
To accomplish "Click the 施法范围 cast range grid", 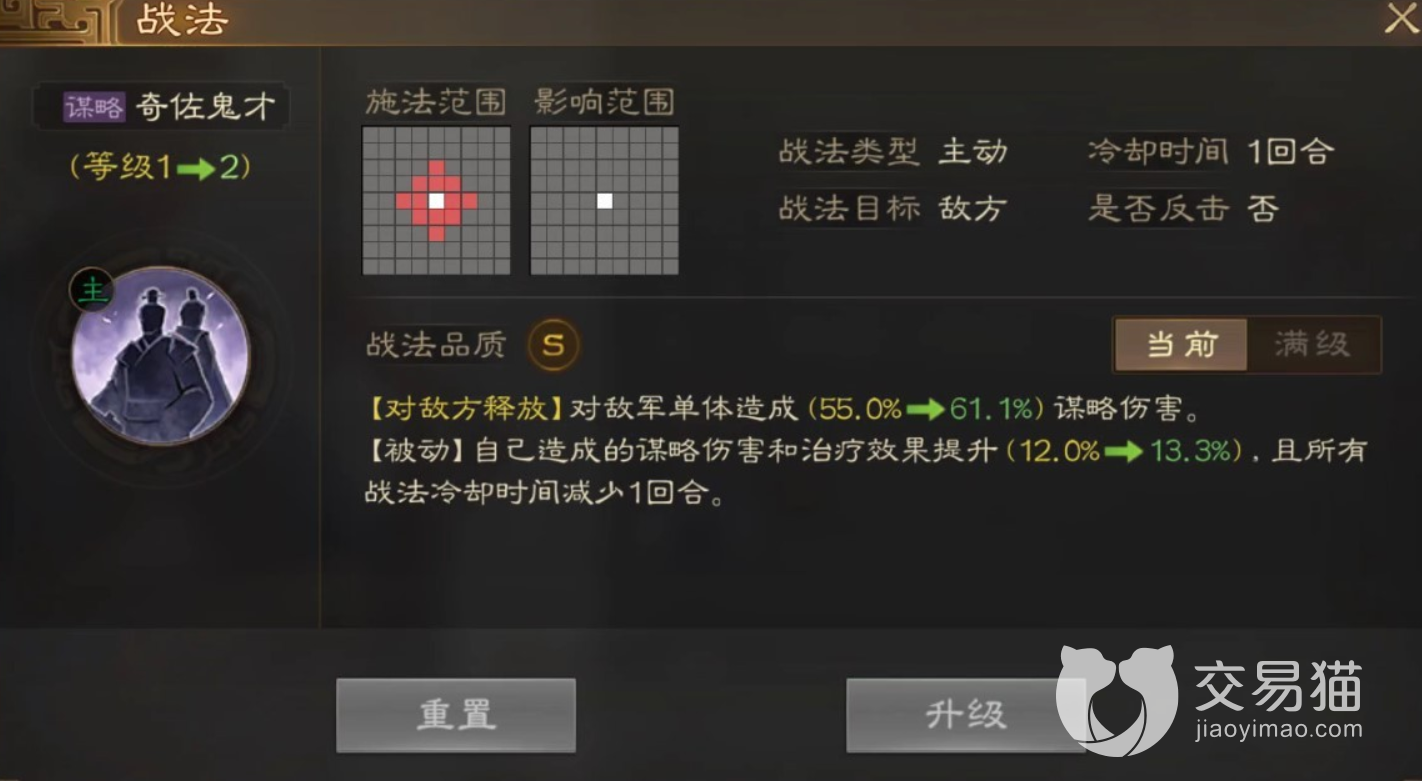I will point(436,200).
